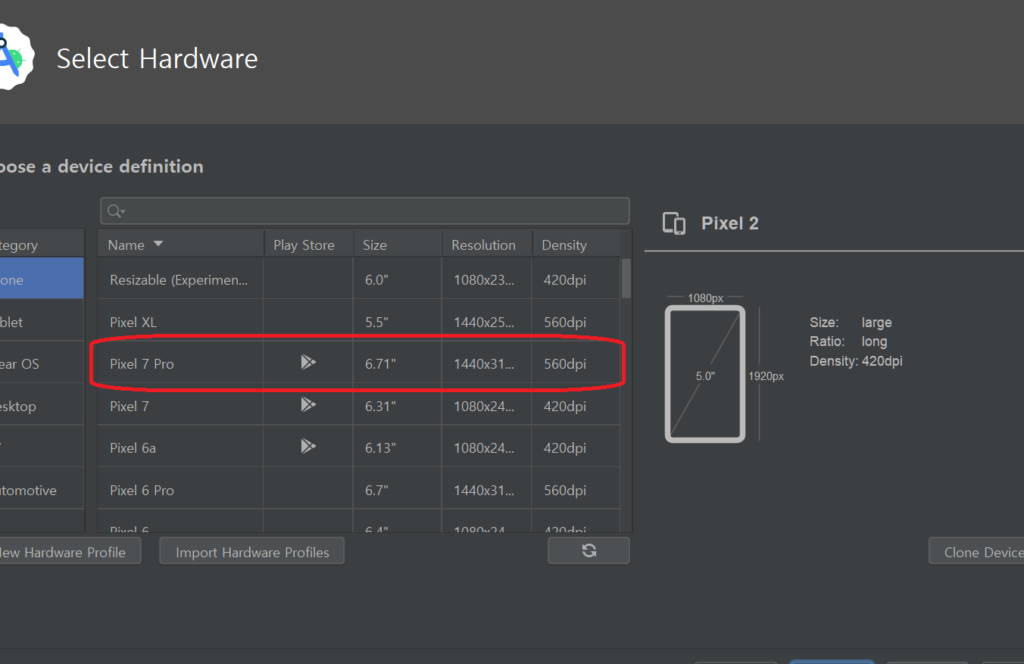Viewport: 1024px width, 664px height.
Task: Click the device icon beside Pixel 2 title
Action: (674, 223)
